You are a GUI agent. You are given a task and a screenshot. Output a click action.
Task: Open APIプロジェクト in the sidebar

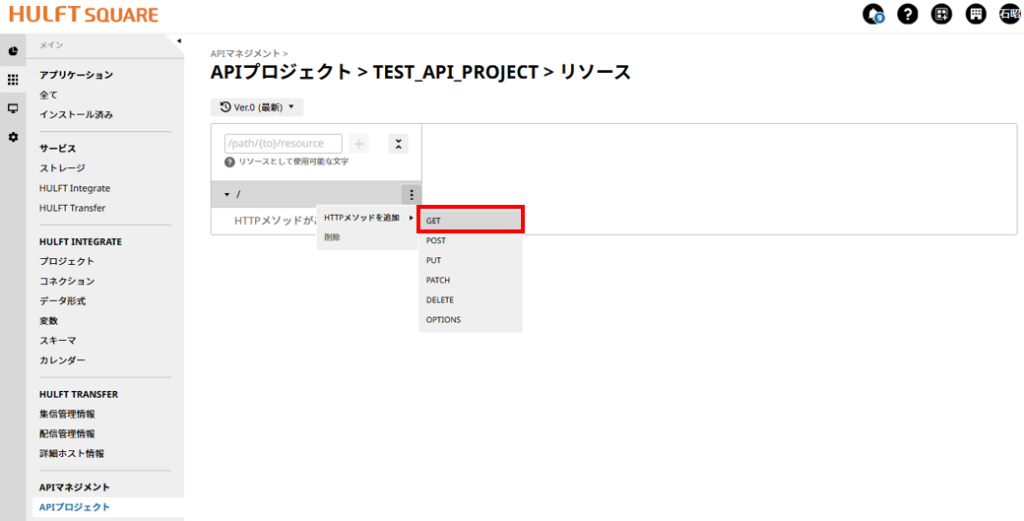[x=74, y=507]
